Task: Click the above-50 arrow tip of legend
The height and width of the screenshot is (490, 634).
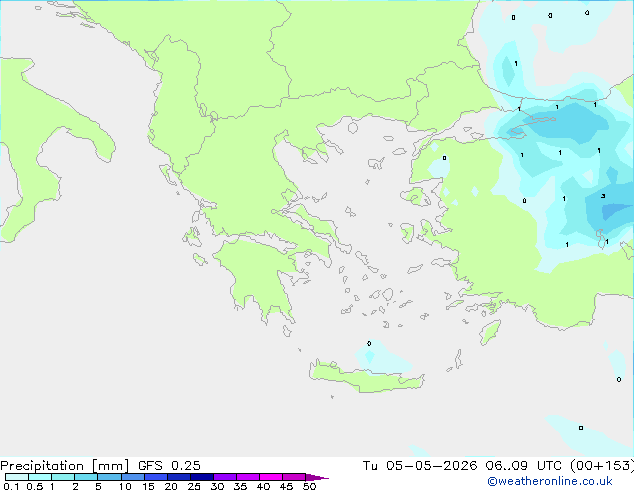Action: tap(317, 477)
